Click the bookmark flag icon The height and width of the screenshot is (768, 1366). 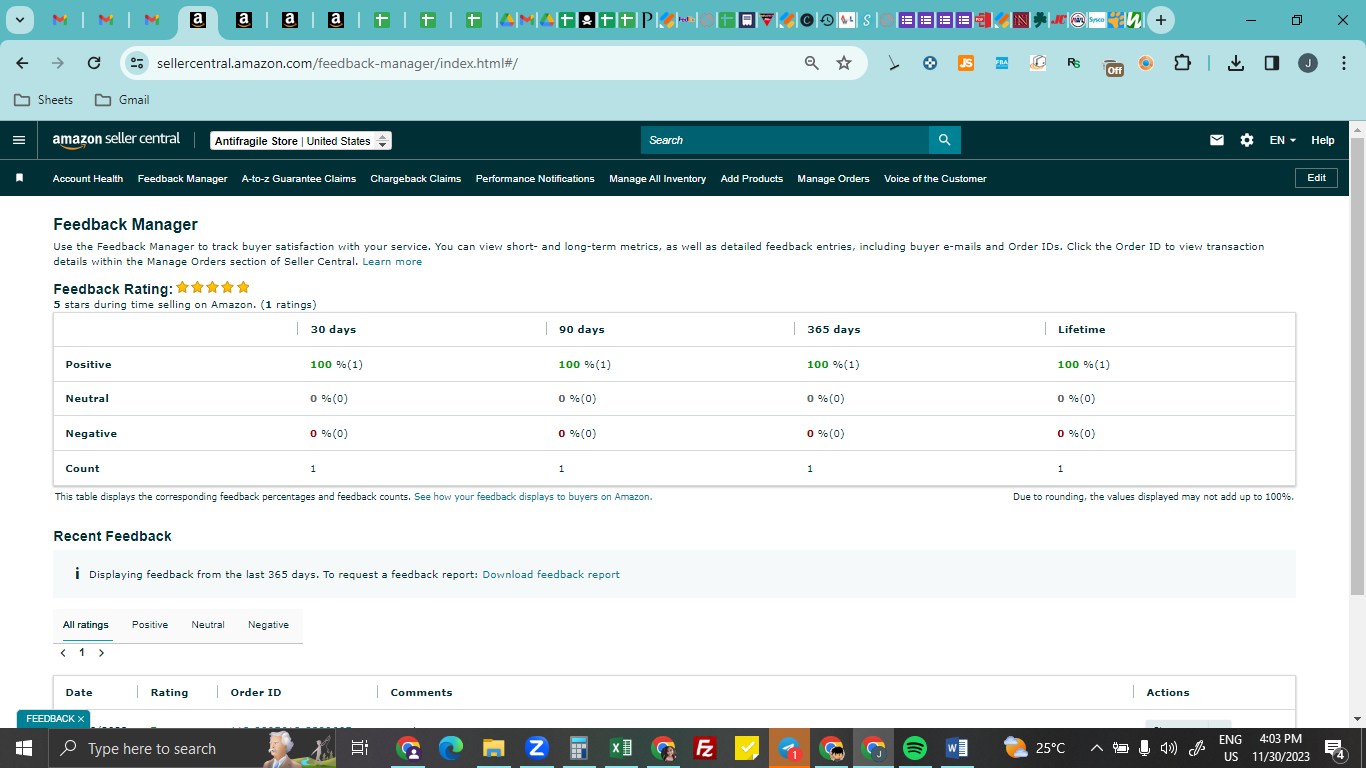tap(19, 178)
